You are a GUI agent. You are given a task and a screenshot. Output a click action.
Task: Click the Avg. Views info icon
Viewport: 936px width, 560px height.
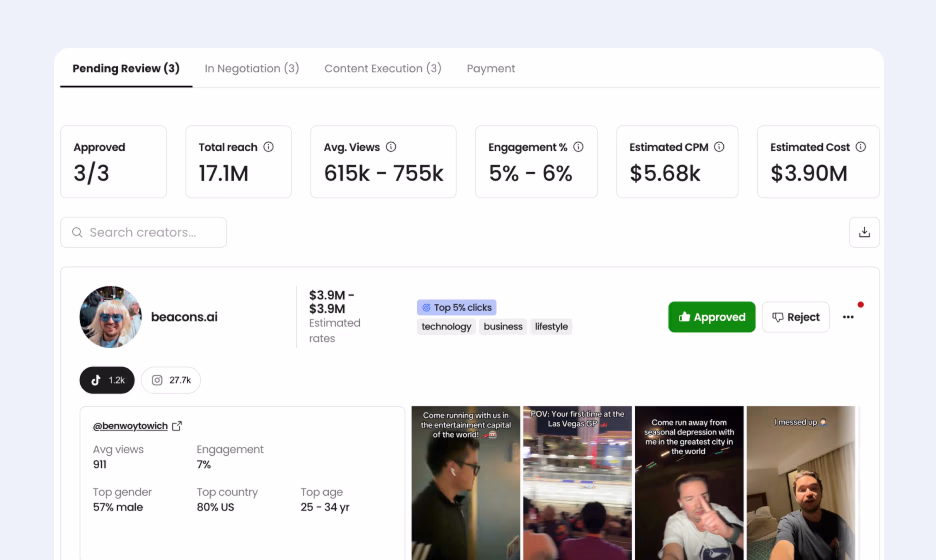coord(391,147)
